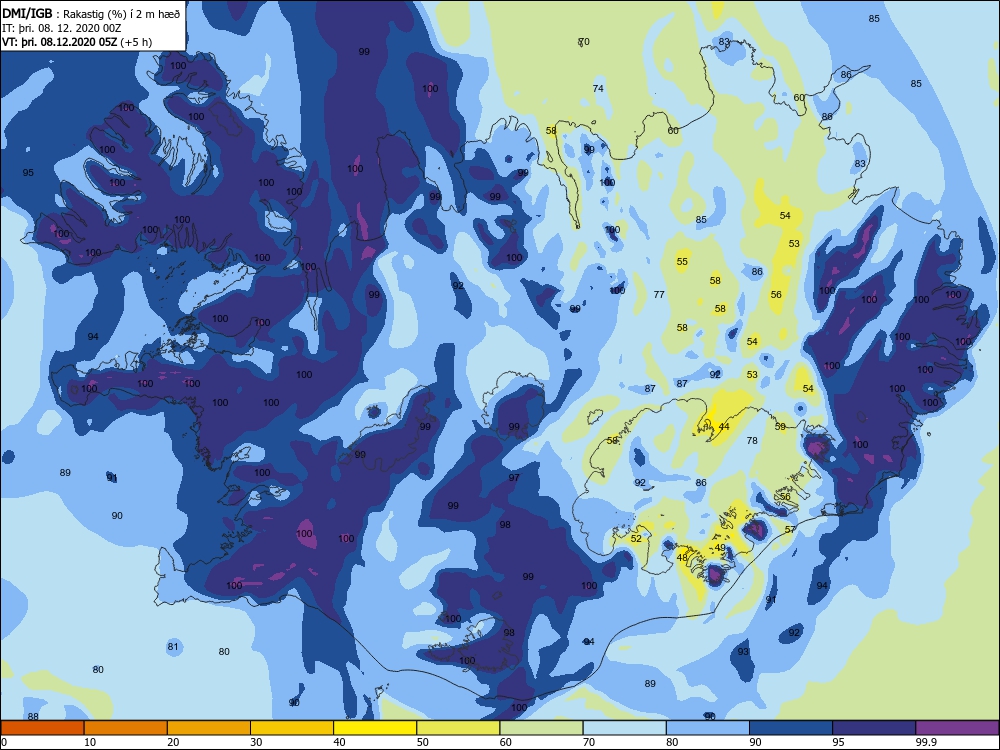1000x750 pixels.
Task: Click the '48' humidity value on the map
Action: (682, 557)
